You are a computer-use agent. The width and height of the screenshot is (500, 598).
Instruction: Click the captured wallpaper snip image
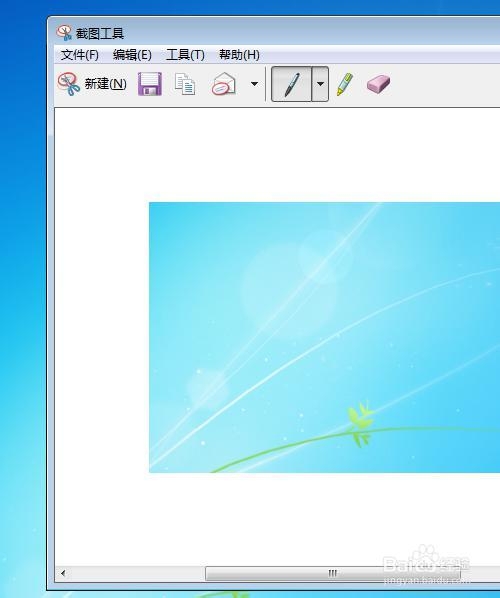pyautogui.click(x=324, y=338)
